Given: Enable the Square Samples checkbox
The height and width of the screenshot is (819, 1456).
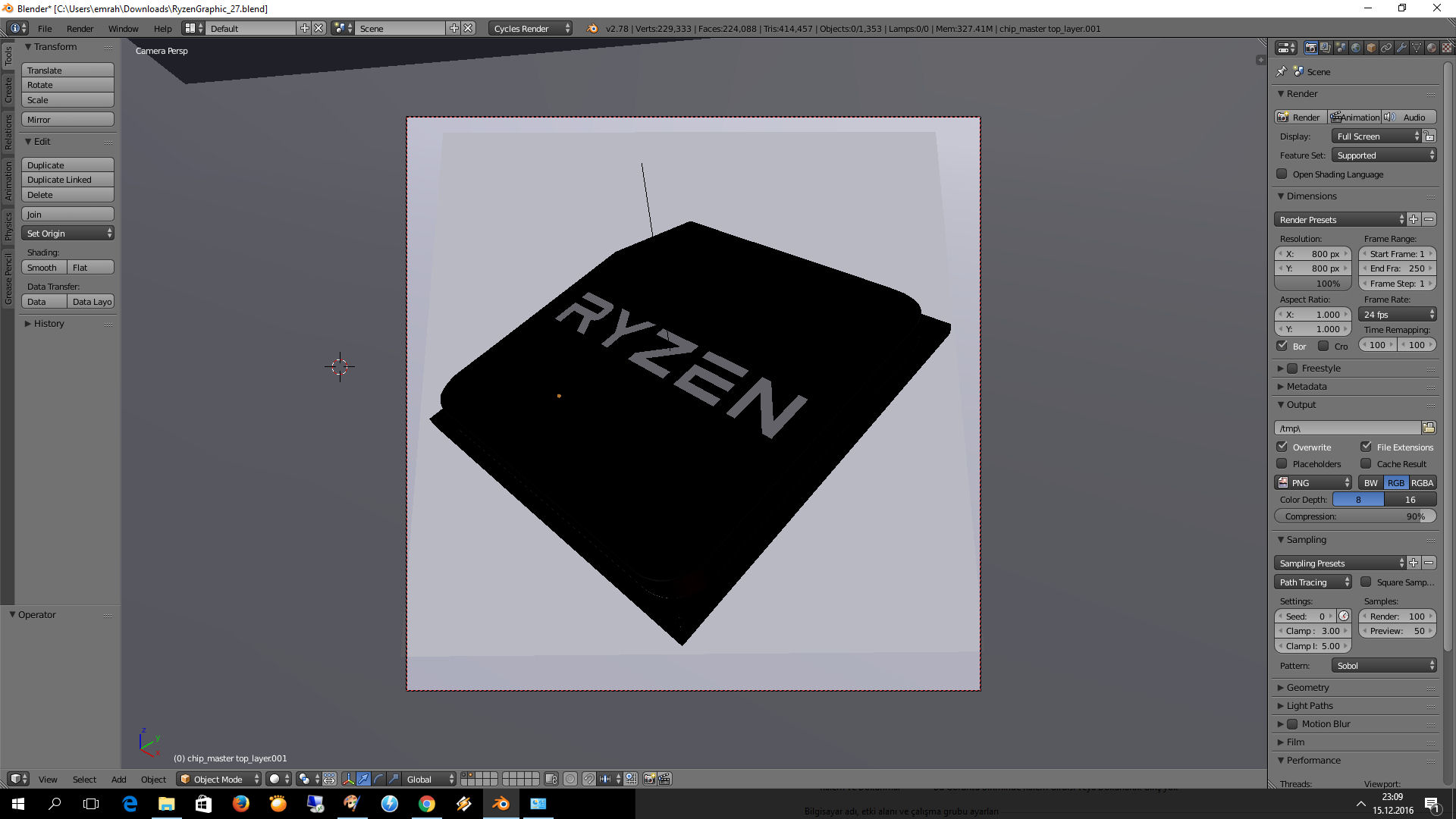Looking at the screenshot, I should coord(1366,582).
